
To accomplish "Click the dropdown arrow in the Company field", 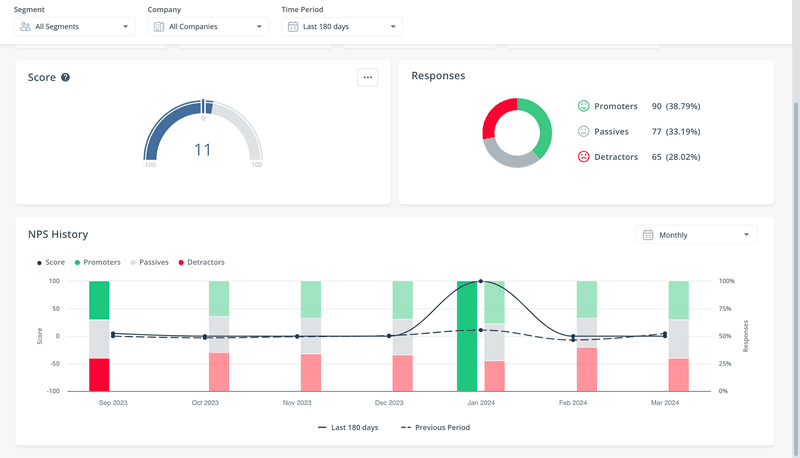I will [259, 27].
